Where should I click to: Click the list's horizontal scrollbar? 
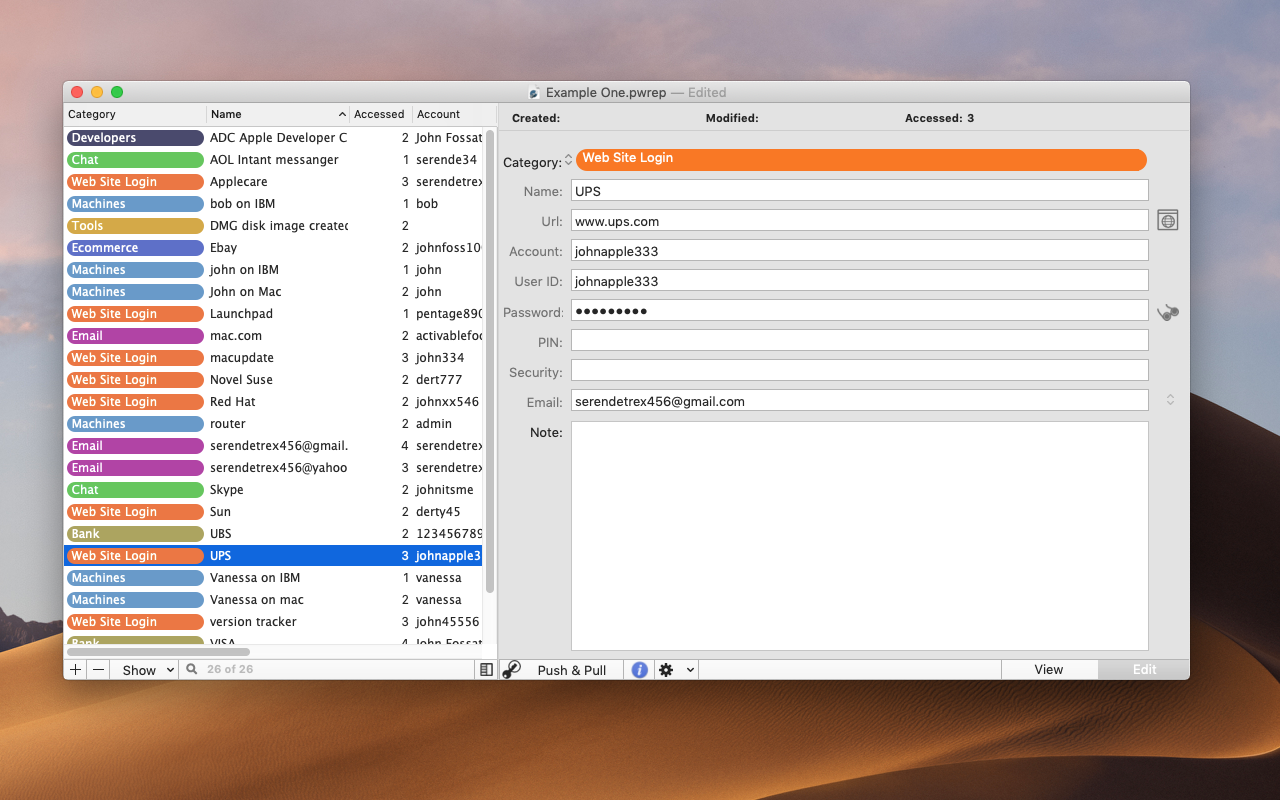(158, 651)
